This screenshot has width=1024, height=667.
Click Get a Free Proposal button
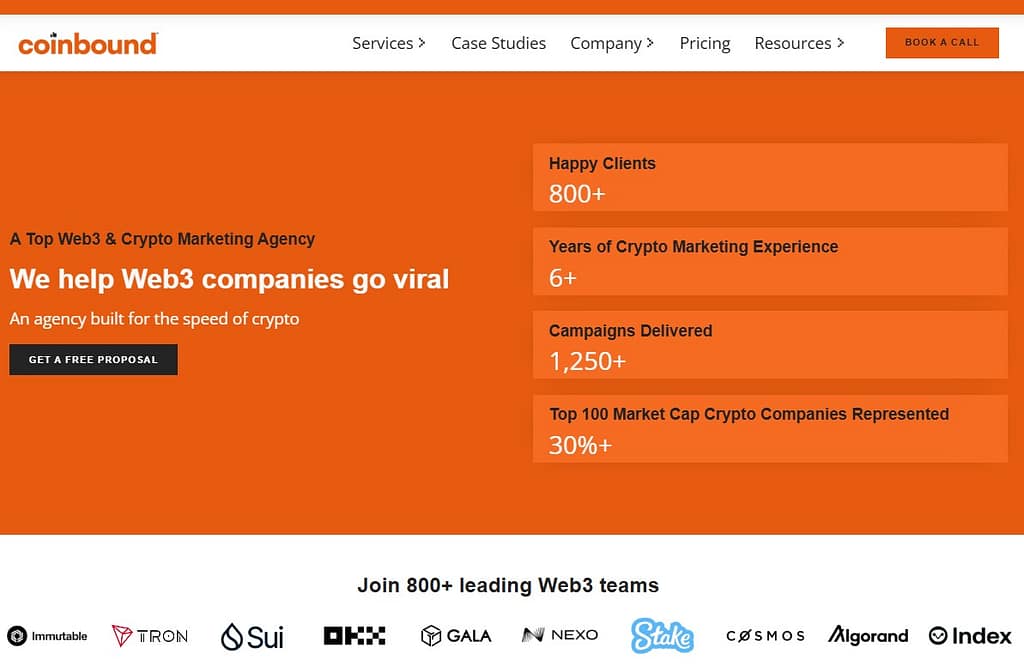pyautogui.click(x=93, y=360)
